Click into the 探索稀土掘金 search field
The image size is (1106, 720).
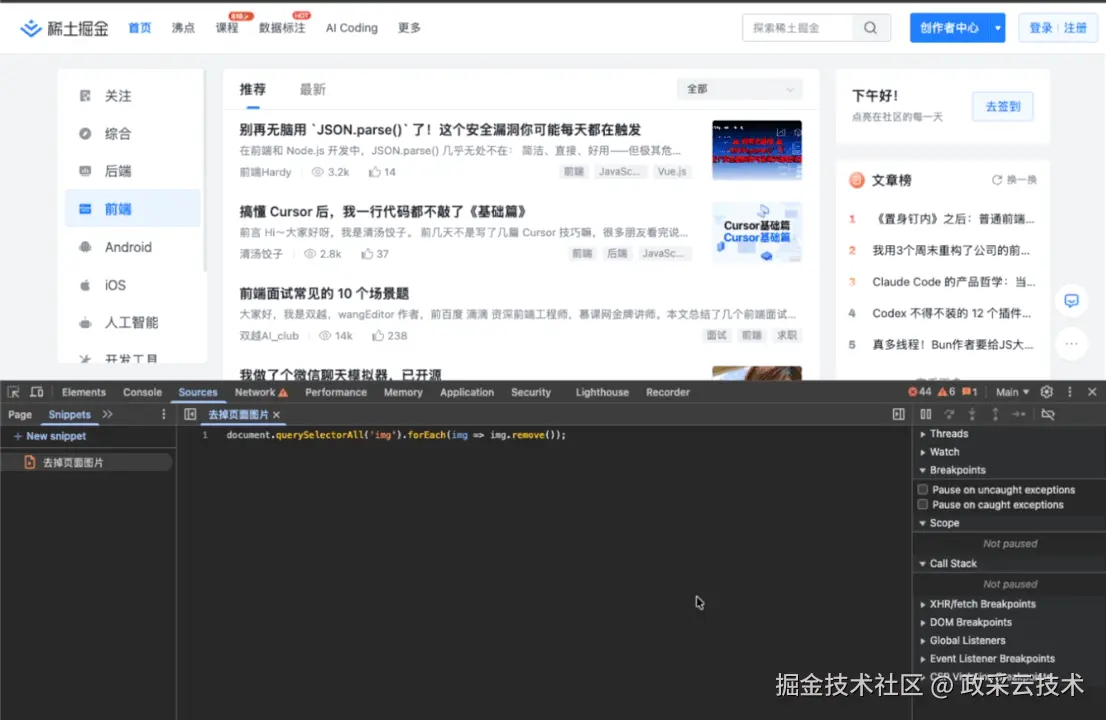[x=797, y=28]
